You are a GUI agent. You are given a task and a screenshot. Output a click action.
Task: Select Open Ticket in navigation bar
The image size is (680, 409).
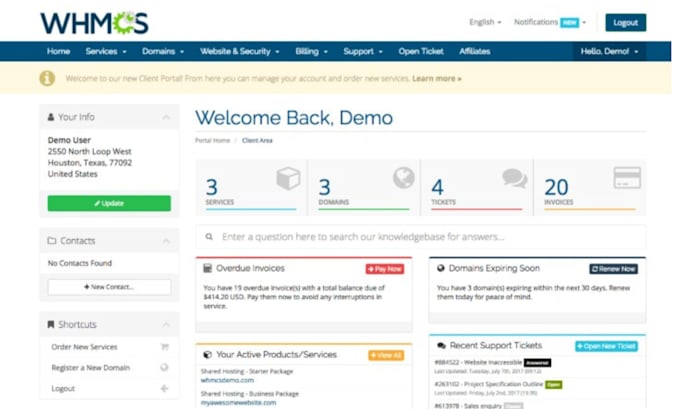point(421,51)
